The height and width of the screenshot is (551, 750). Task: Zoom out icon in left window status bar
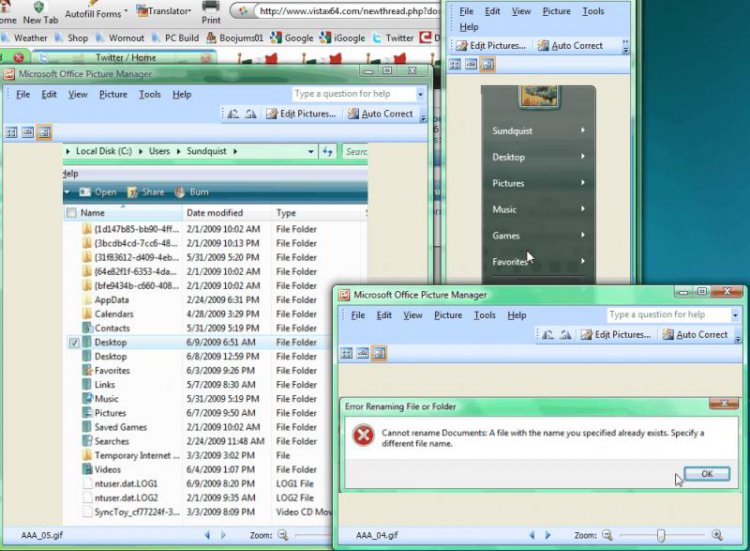coord(283,535)
